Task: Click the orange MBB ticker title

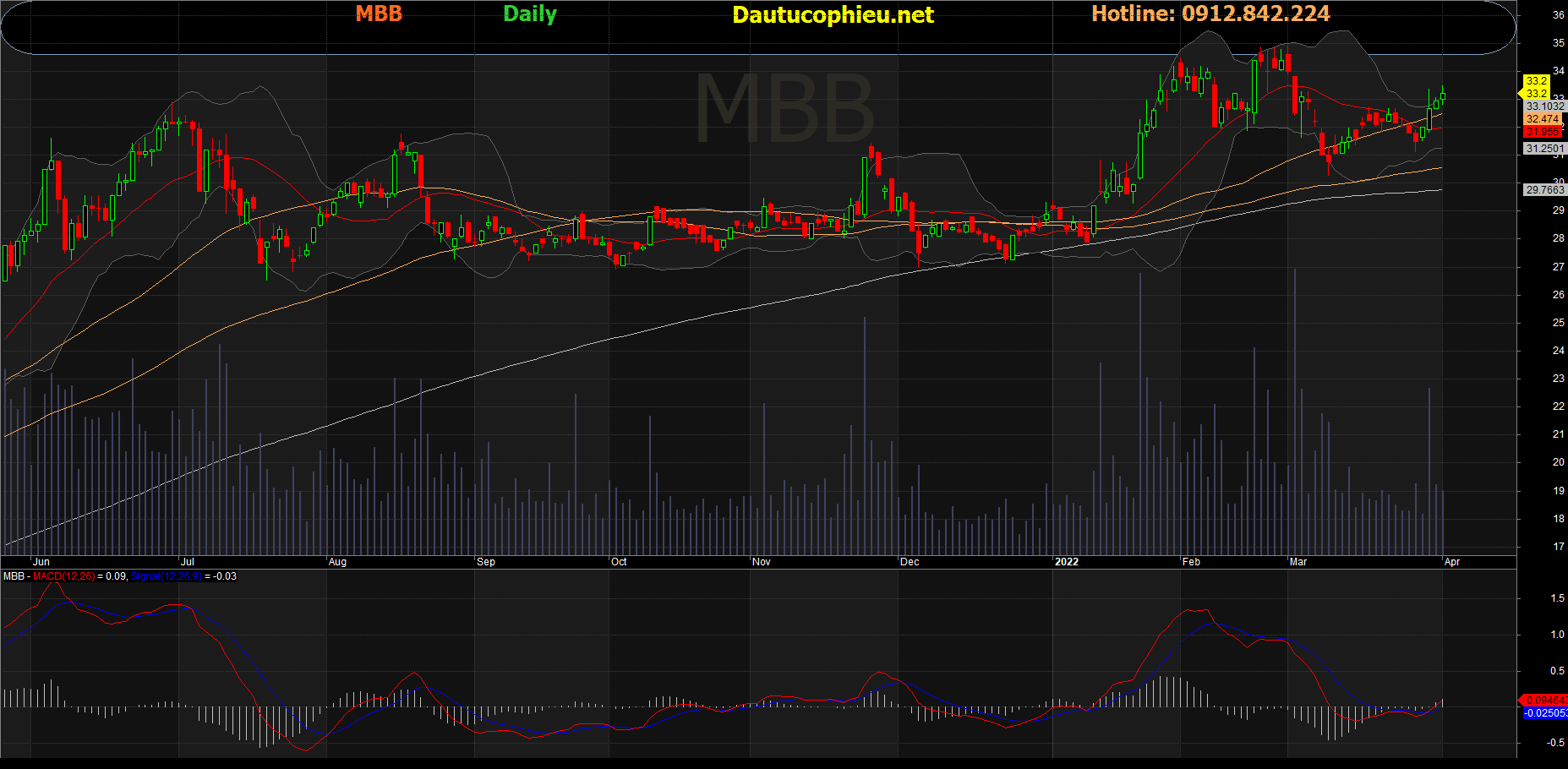Action: 378,14
